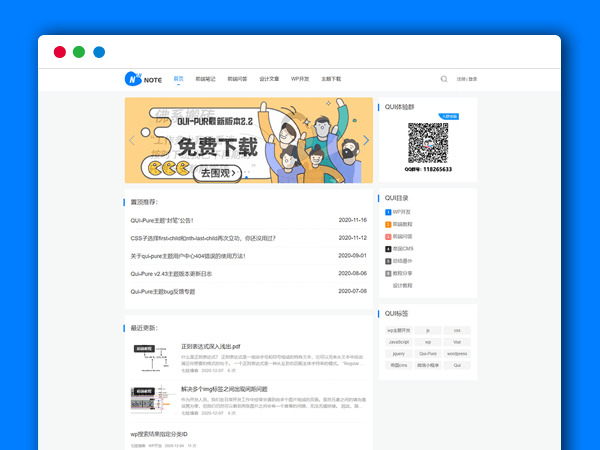Click the red window dot
This screenshot has width=600, height=450.
pos(60,52)
